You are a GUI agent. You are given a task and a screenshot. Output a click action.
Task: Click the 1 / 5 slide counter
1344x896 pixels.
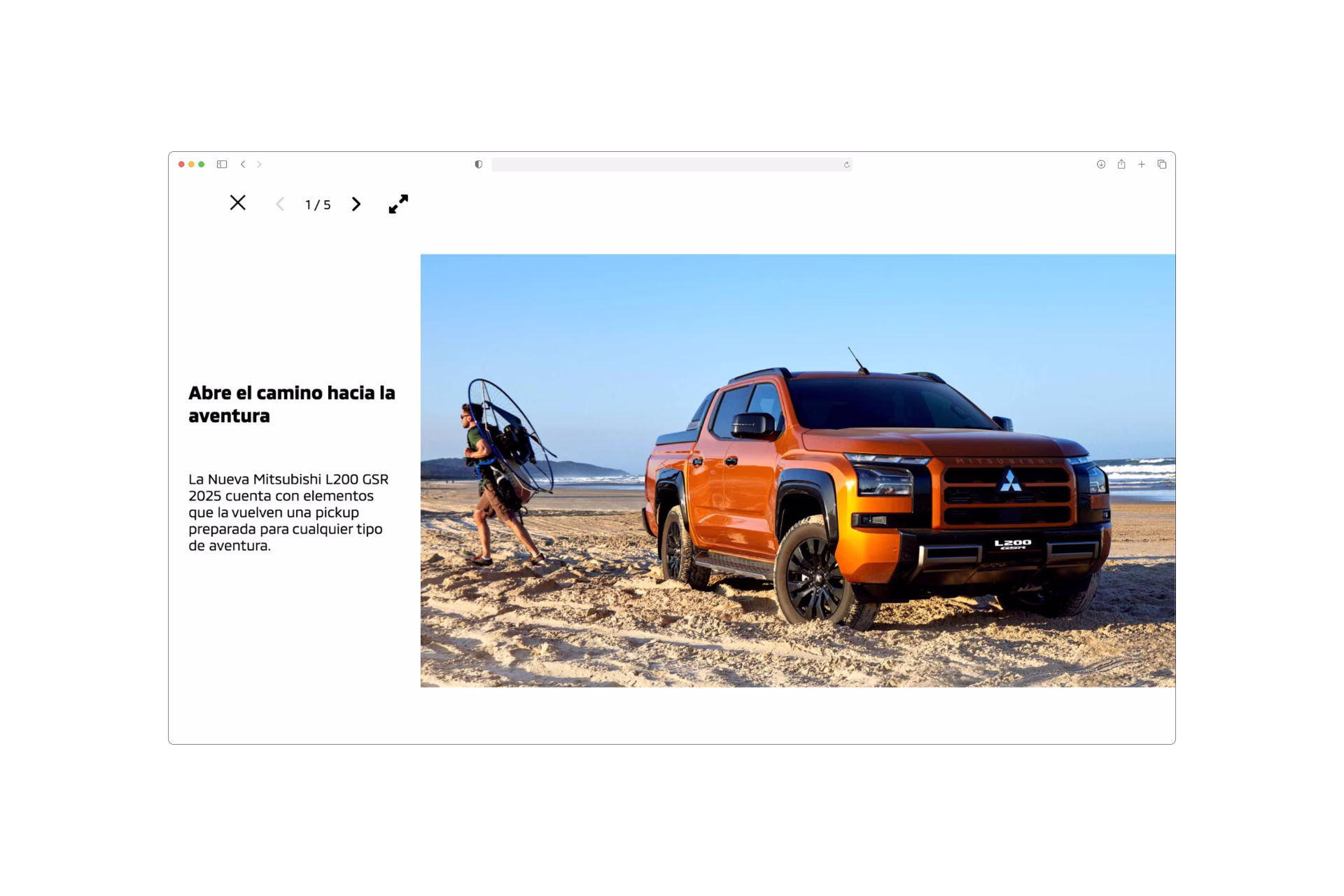[318, 205]
